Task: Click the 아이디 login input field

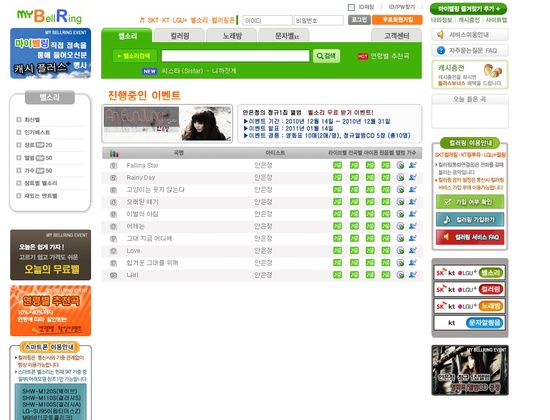Action: (267, 20)
